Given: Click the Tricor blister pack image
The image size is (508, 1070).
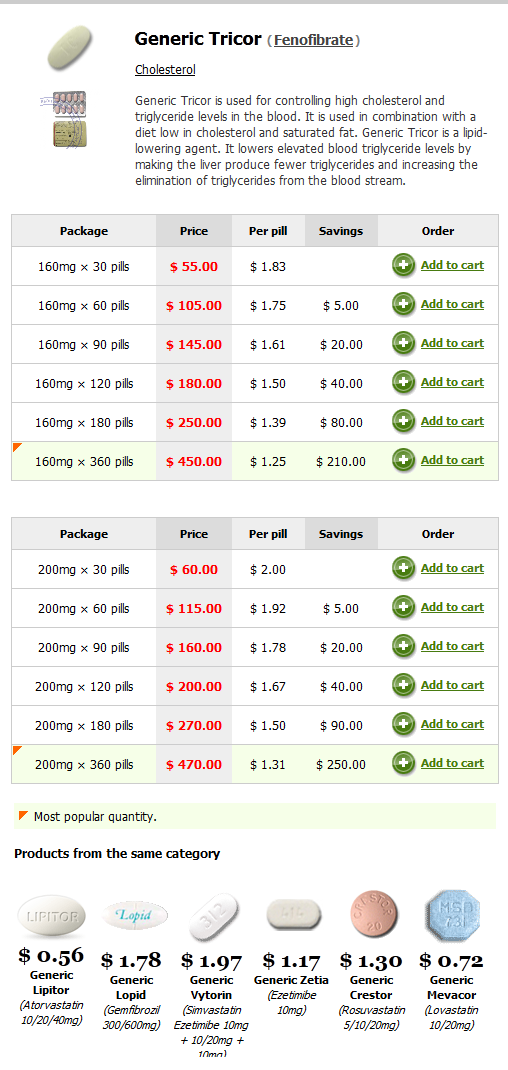Looking at the screenshot, I should point(63,120).
